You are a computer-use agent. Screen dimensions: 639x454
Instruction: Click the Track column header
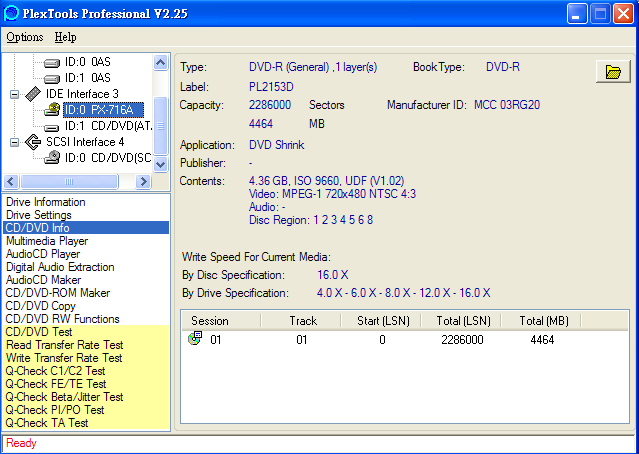301,321
